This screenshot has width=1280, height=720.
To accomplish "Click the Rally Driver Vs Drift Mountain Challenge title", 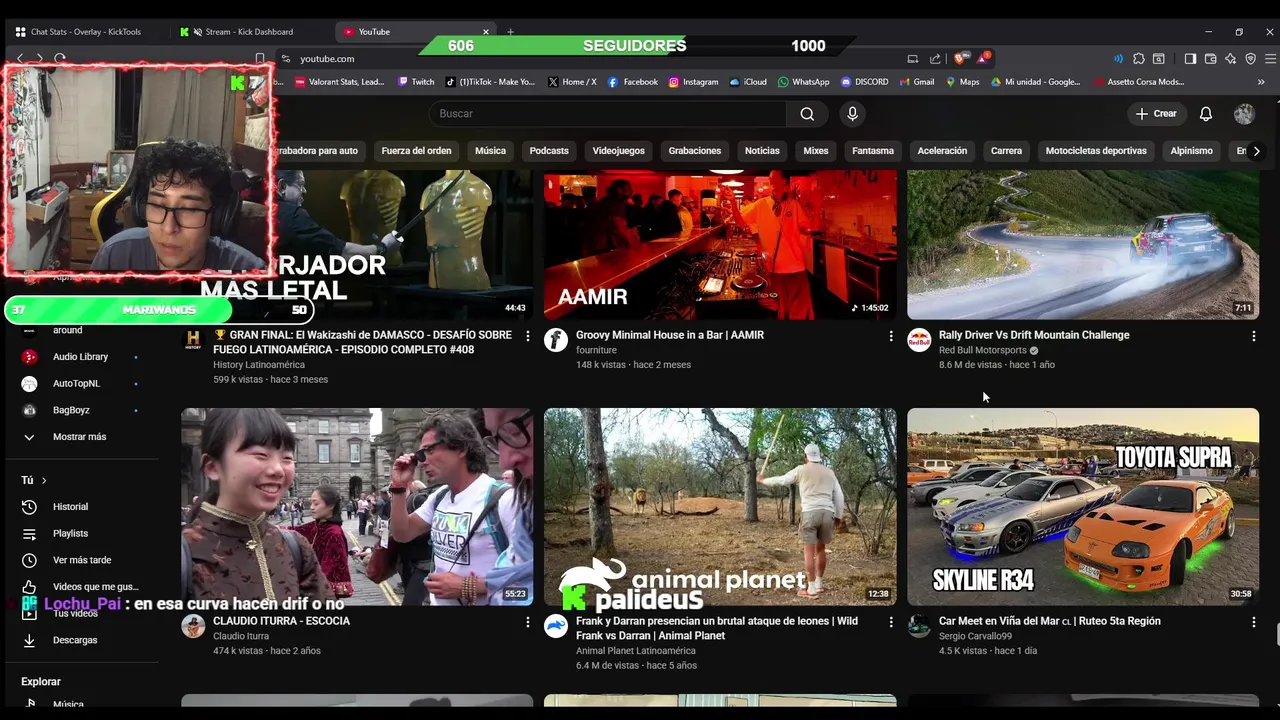I will [1034, 335].
